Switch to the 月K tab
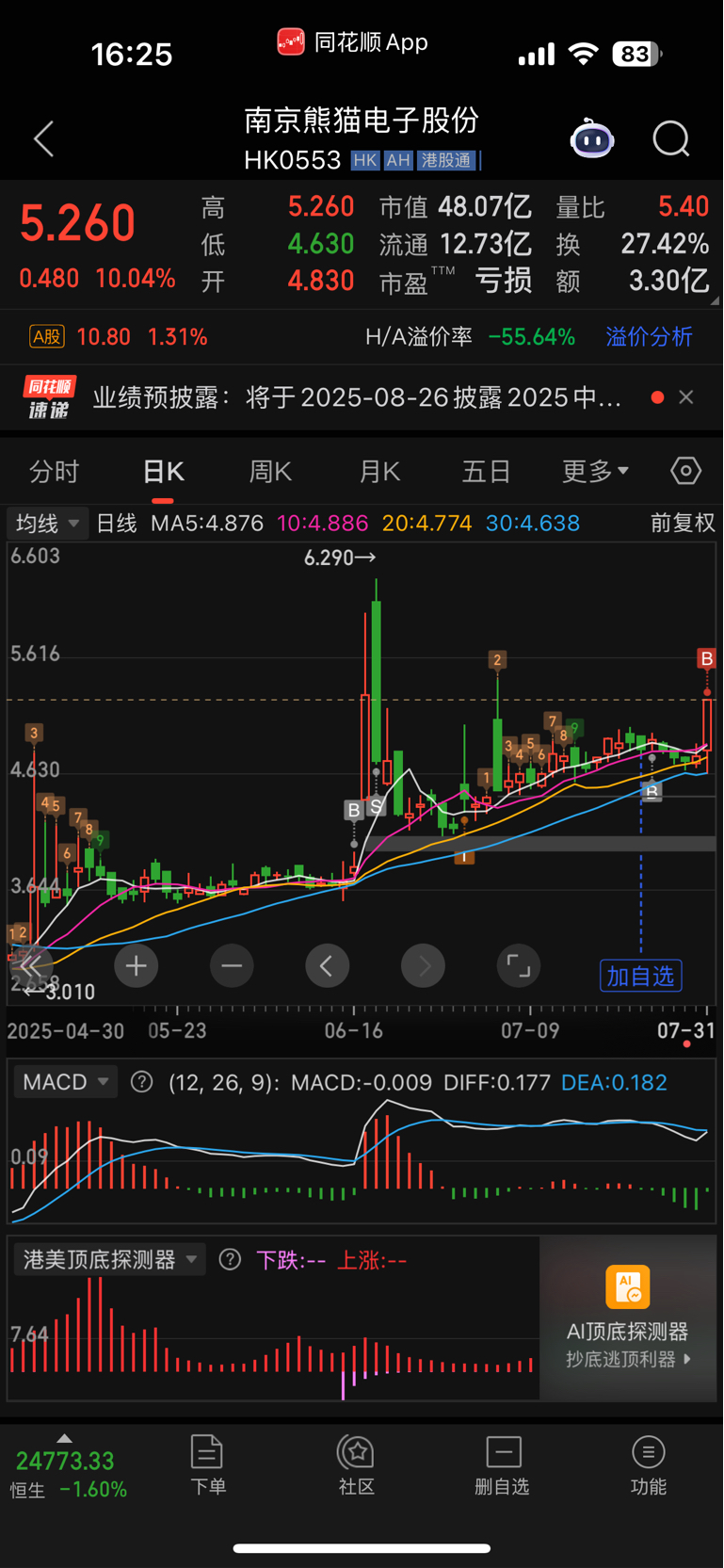Image resolution: width=724 pixels, height=1568 pixels. [380, 471]
